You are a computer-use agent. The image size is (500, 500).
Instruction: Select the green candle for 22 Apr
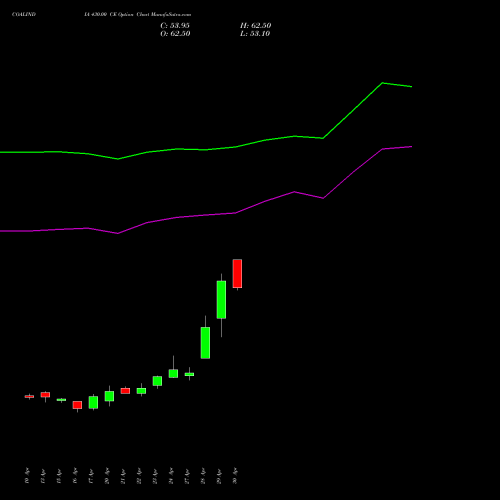click(141, 391)
